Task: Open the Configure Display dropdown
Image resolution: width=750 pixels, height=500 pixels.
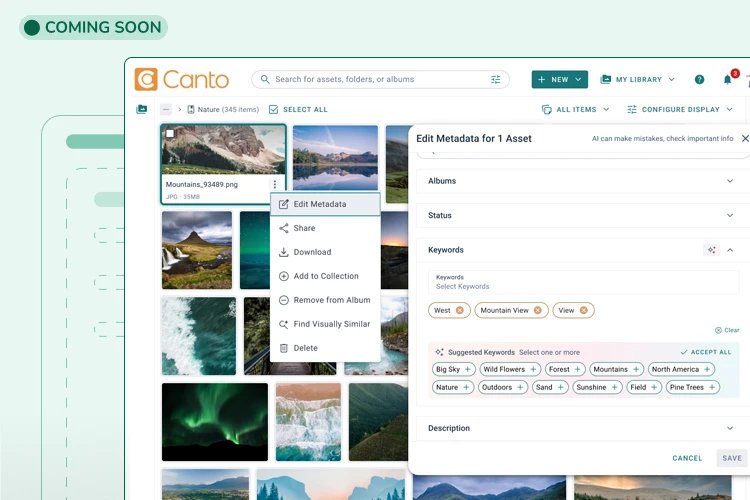Action: pyautogui.click(x=680, y=109)
